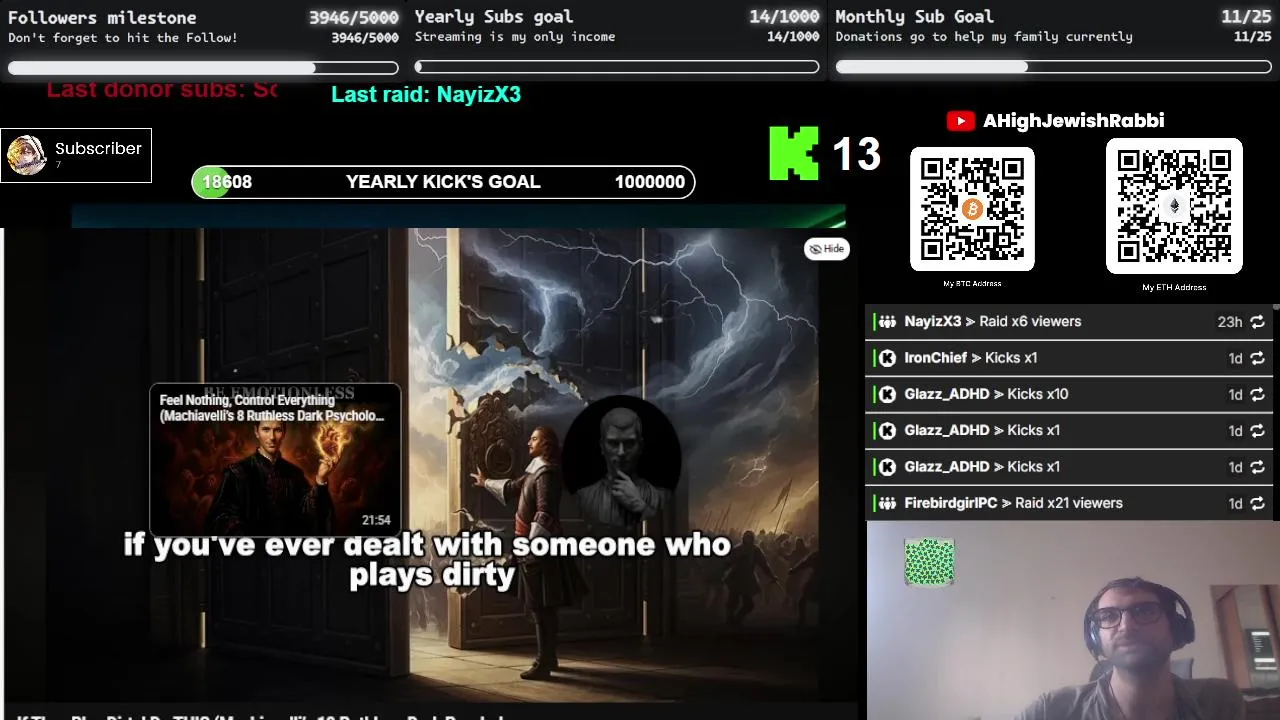Image resolution: width=1280 pixels, height=720 pixels.
Task: Click the Donations go to help my family text
Action: pos(984,37)
